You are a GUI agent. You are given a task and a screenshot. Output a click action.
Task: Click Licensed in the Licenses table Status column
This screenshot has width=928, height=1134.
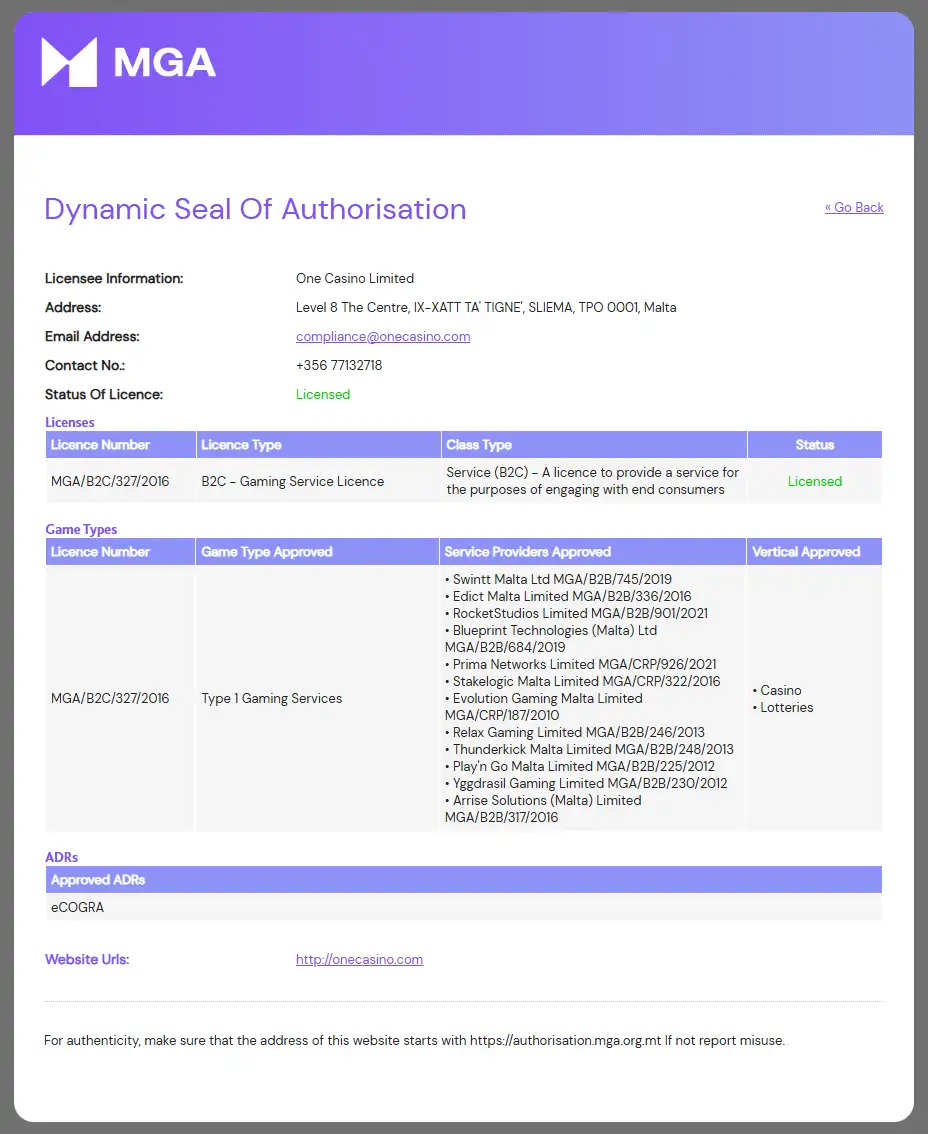point(814,482)
